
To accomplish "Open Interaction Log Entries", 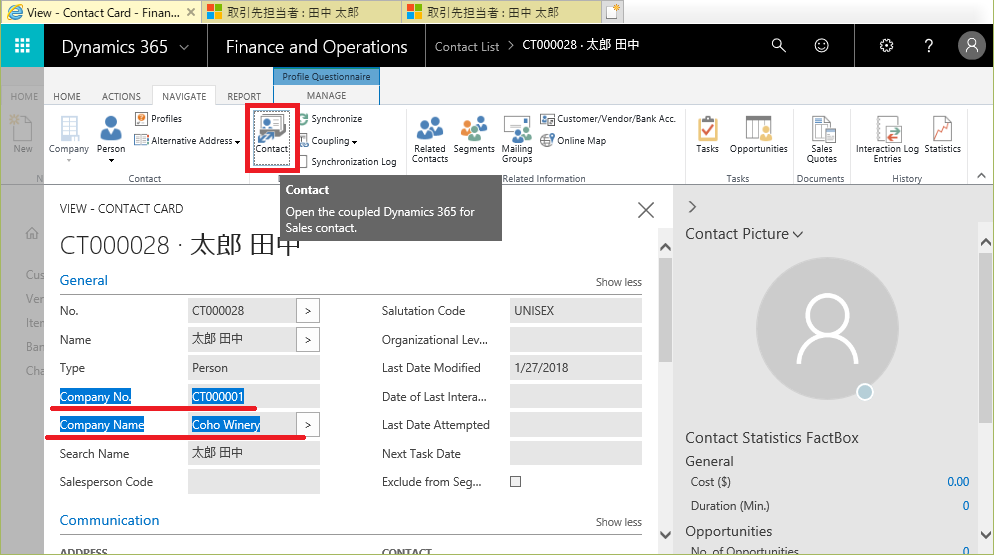I will point(887,140).
